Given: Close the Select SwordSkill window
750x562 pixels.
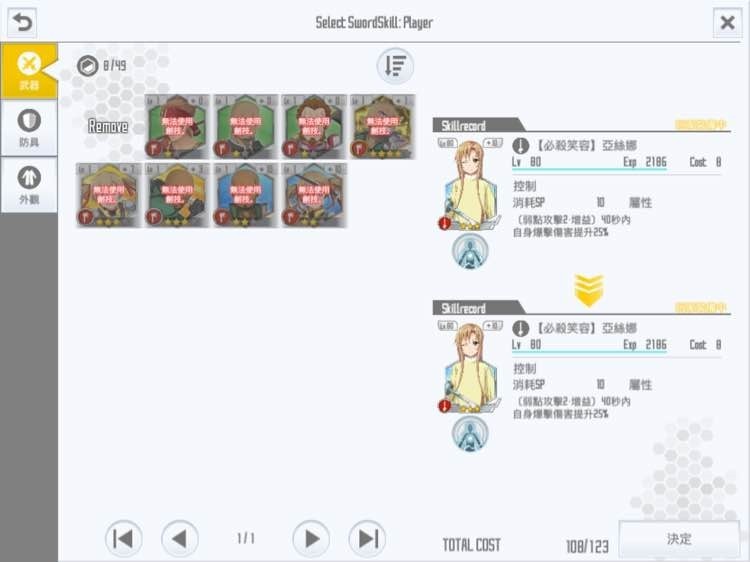Looking at the screenshot, I should pos(728,22).
